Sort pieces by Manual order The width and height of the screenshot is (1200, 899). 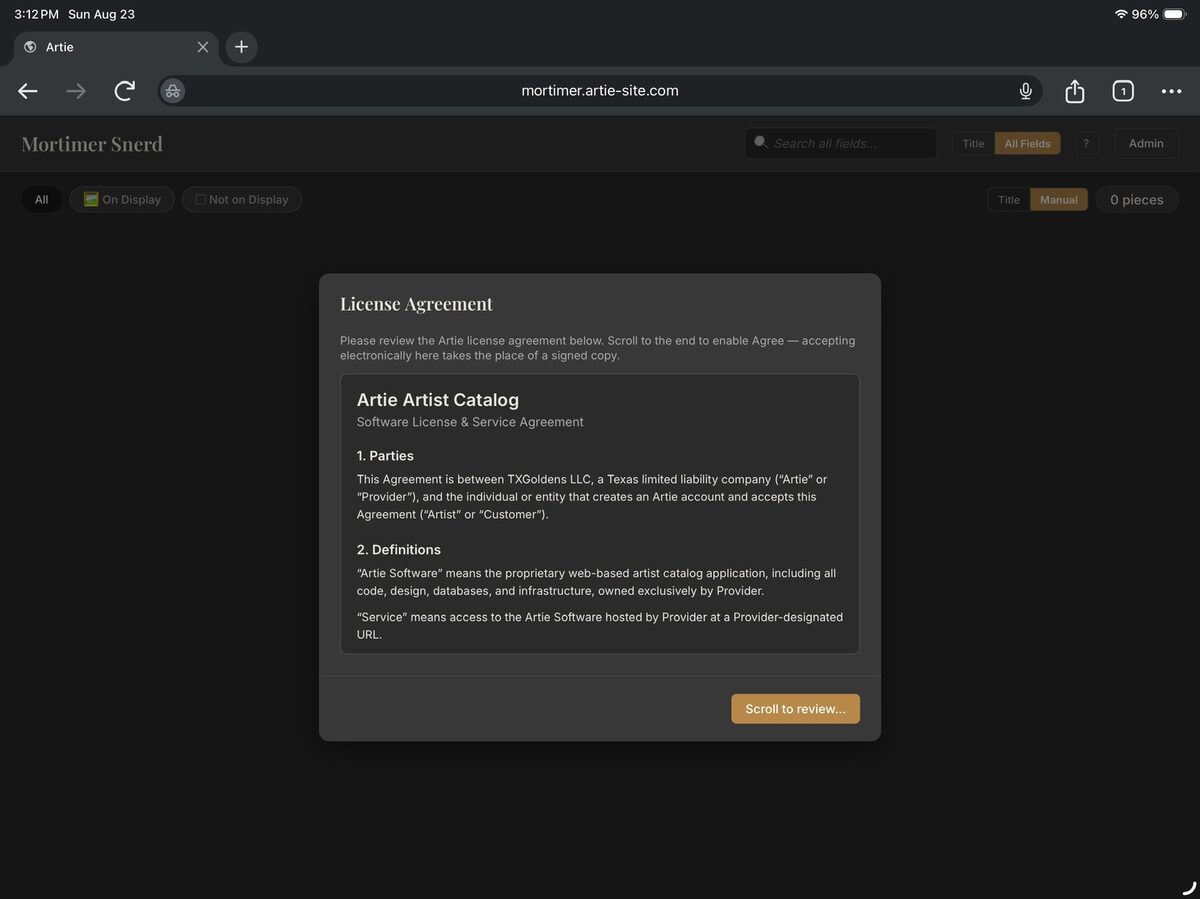pyautogui.click(x=1059, y=199)
